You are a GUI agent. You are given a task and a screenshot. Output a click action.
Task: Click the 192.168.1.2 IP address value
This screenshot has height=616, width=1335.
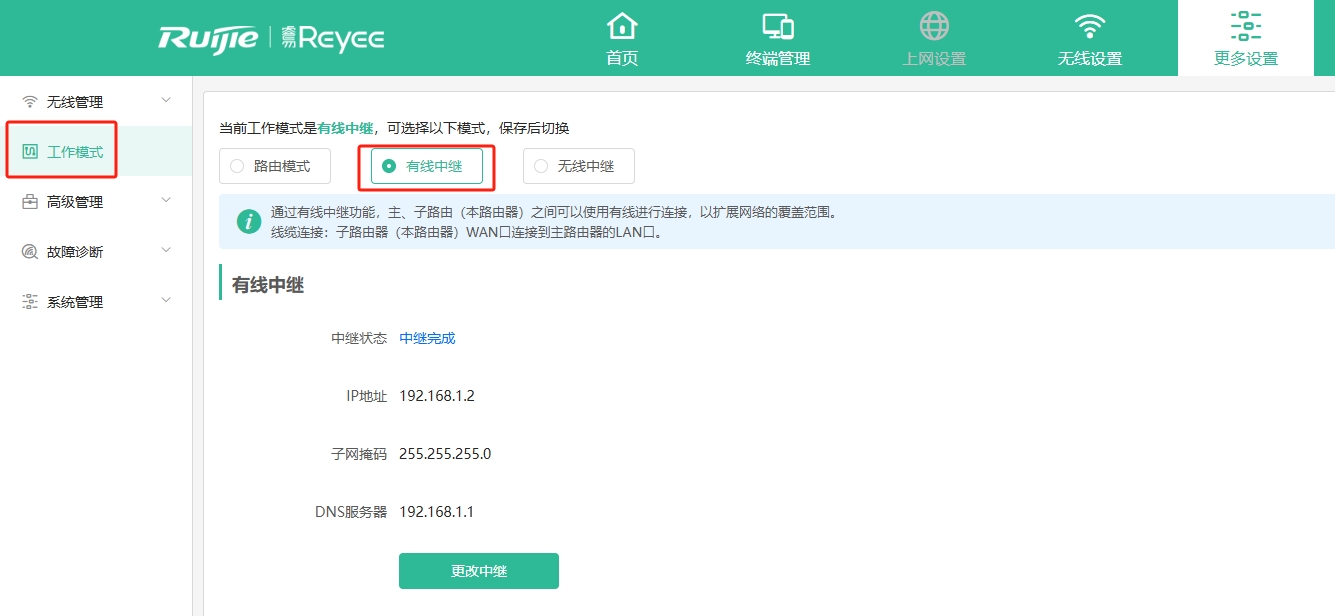point(436,396)
